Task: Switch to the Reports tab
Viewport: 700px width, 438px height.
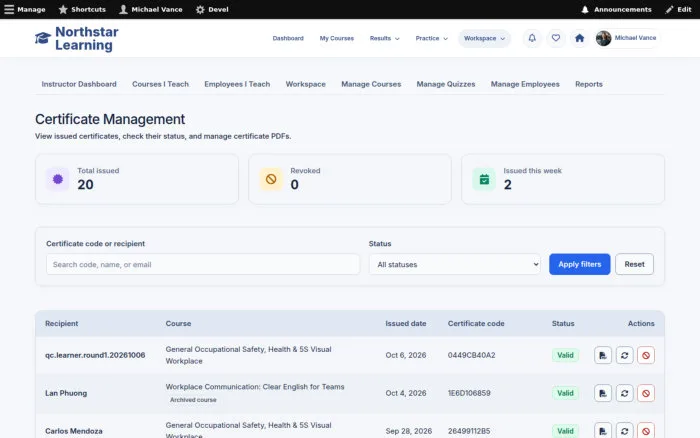Action: (x=588, y=84)
